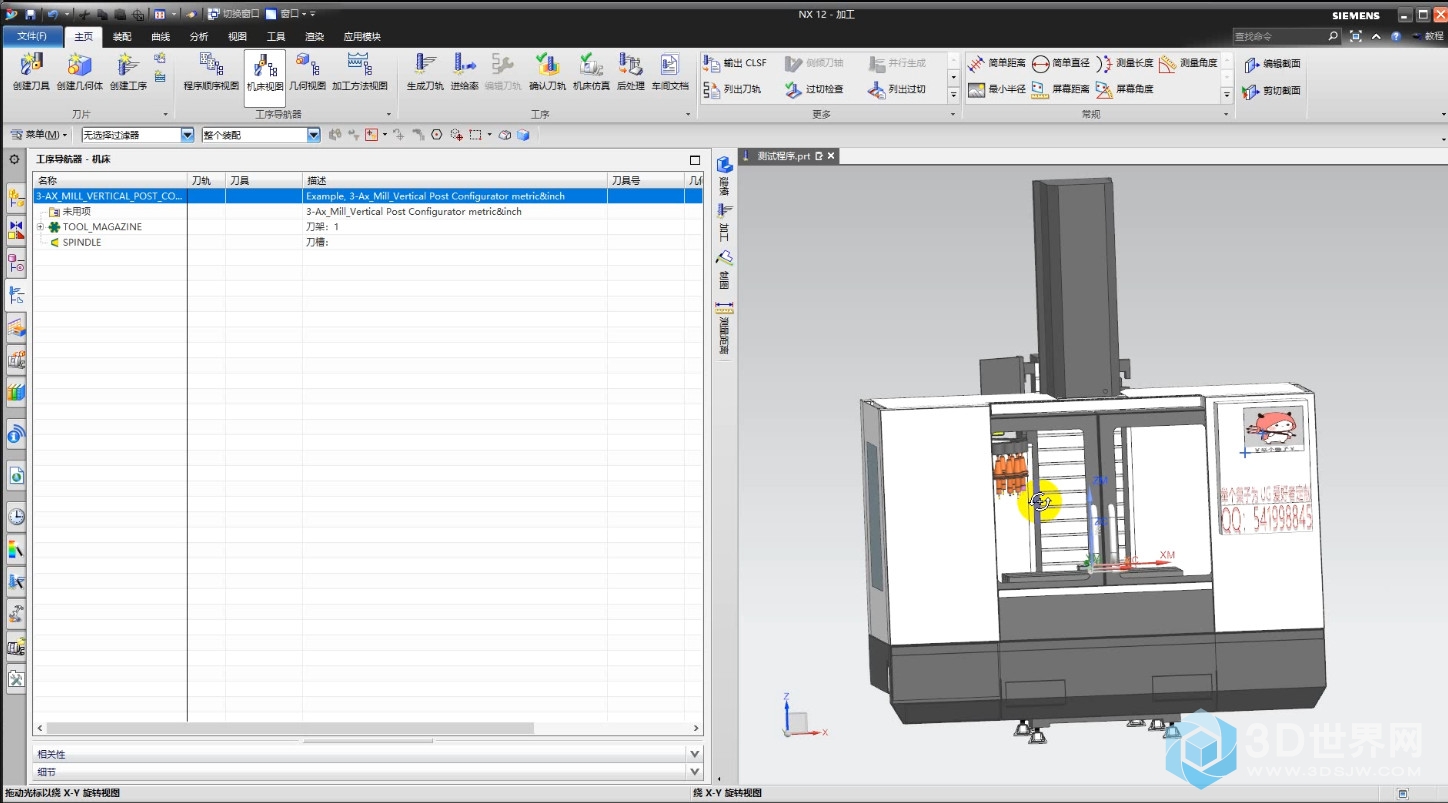Click 列出刀轨 list tool path
This screenshot has height=803, width=1448.
click(x=732, y=89)
